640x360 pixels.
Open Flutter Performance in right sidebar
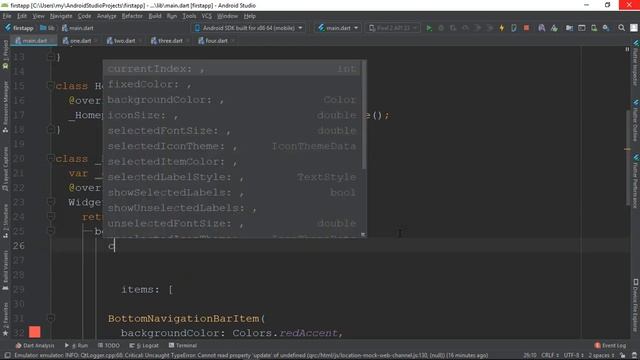pyautogui.click(x=635, y=180)
